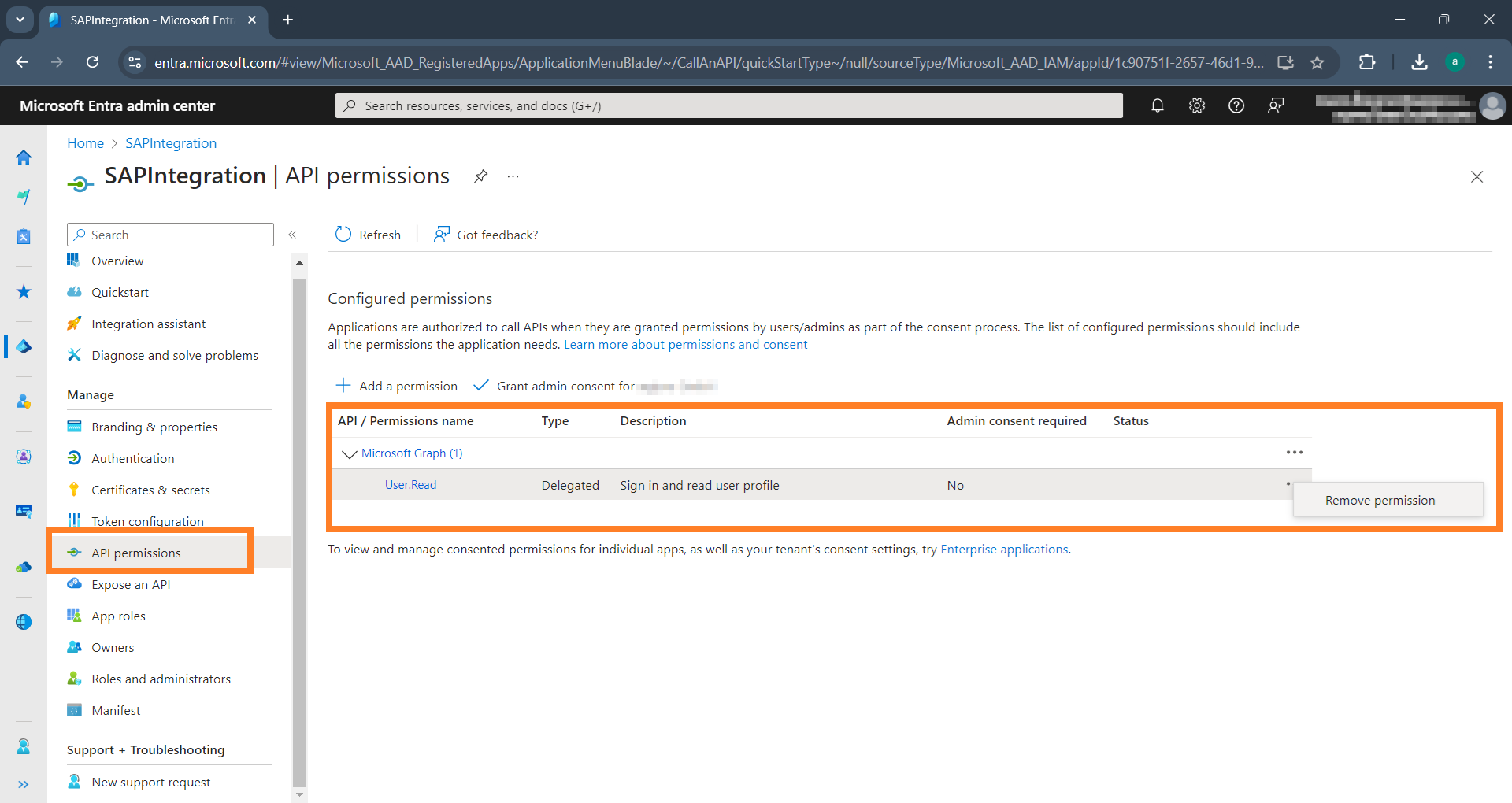Open the Enterprise applications link
The height and width of the screenshot is (803, 1512).
[1004, 549]
